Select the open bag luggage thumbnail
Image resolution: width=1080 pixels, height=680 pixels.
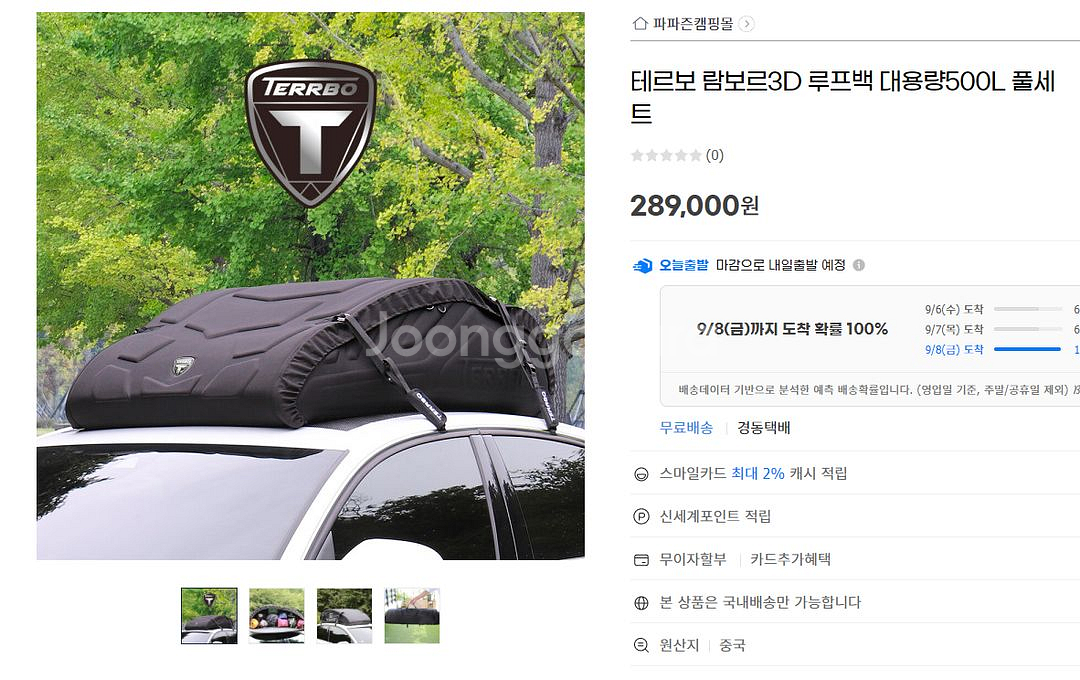point(277,616)
